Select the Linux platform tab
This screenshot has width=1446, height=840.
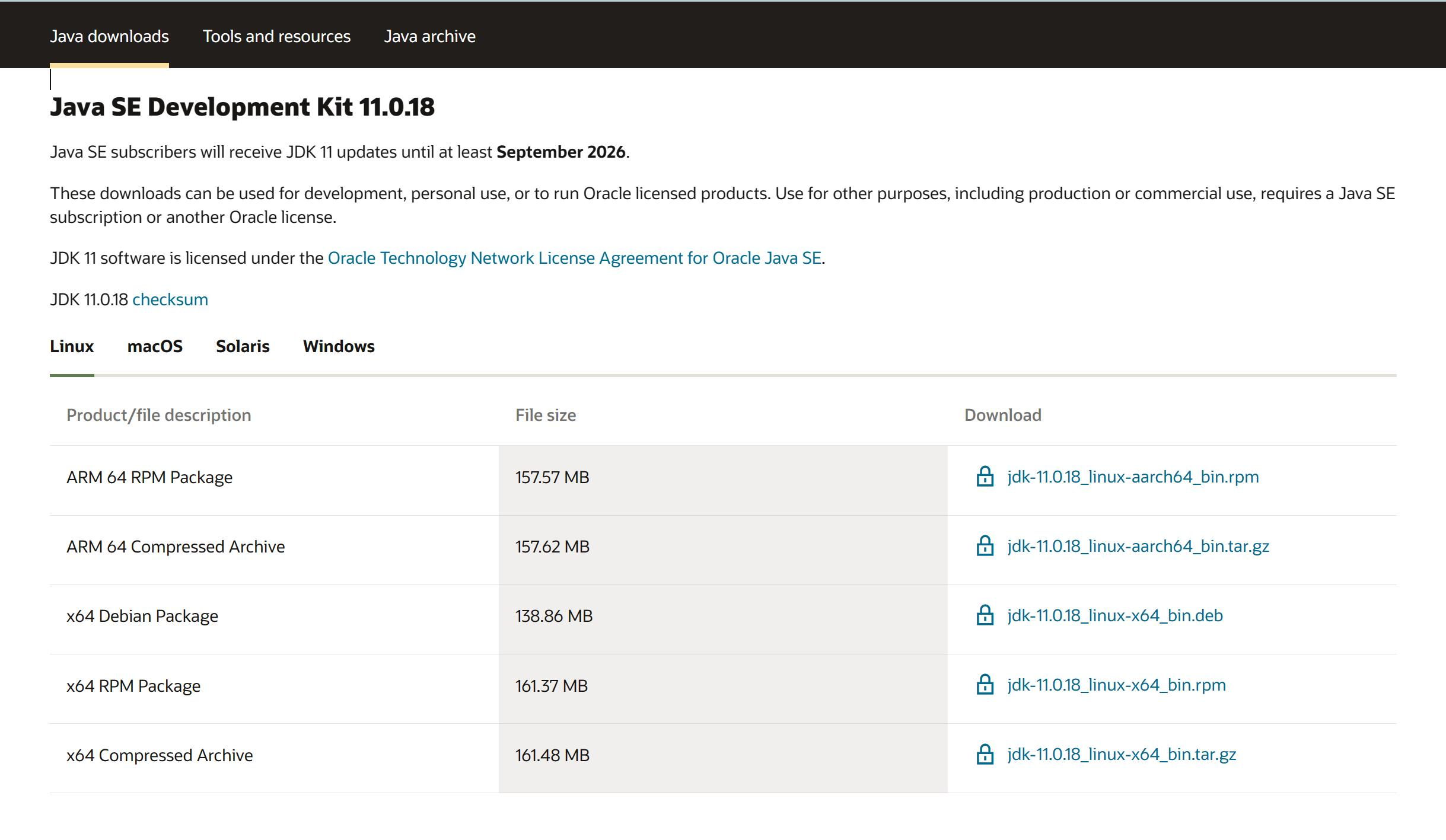[x=72, y=346]
